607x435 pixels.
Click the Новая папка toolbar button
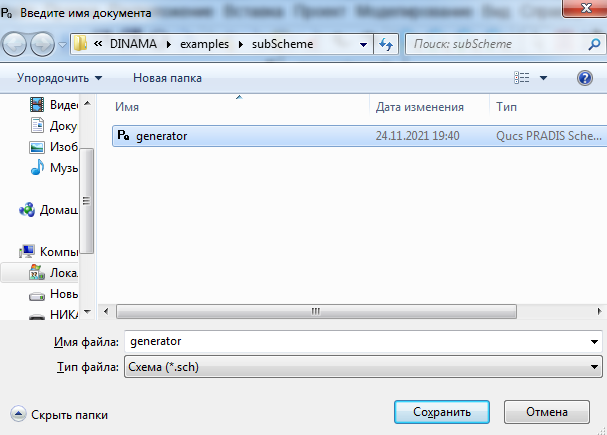[167, 78]
